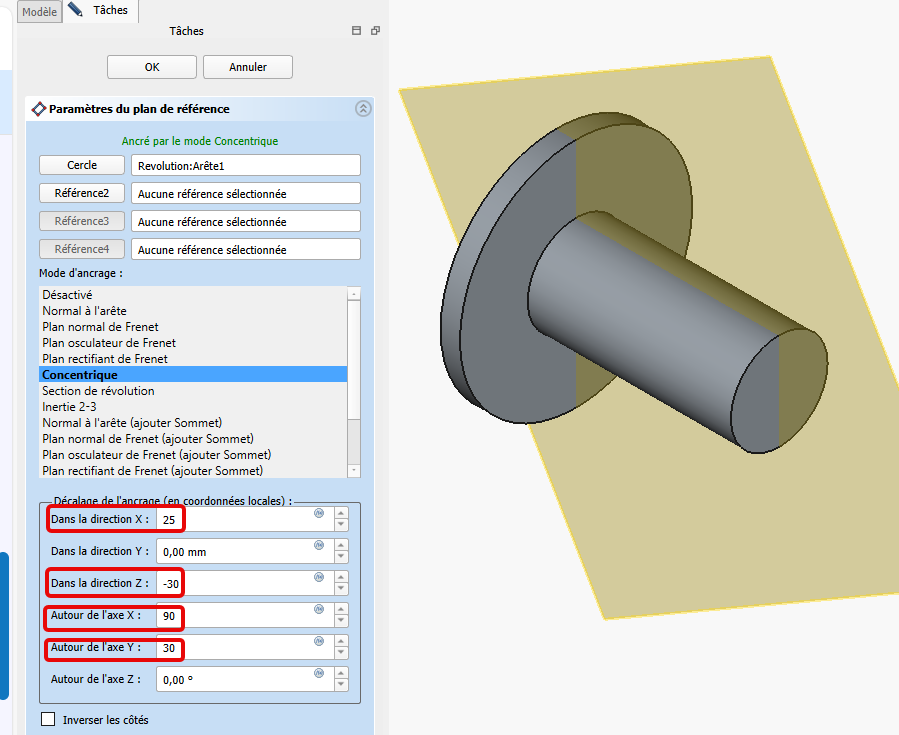Click formula icon in 'Autour de l'axe Z' field

[x=319, y=674]
